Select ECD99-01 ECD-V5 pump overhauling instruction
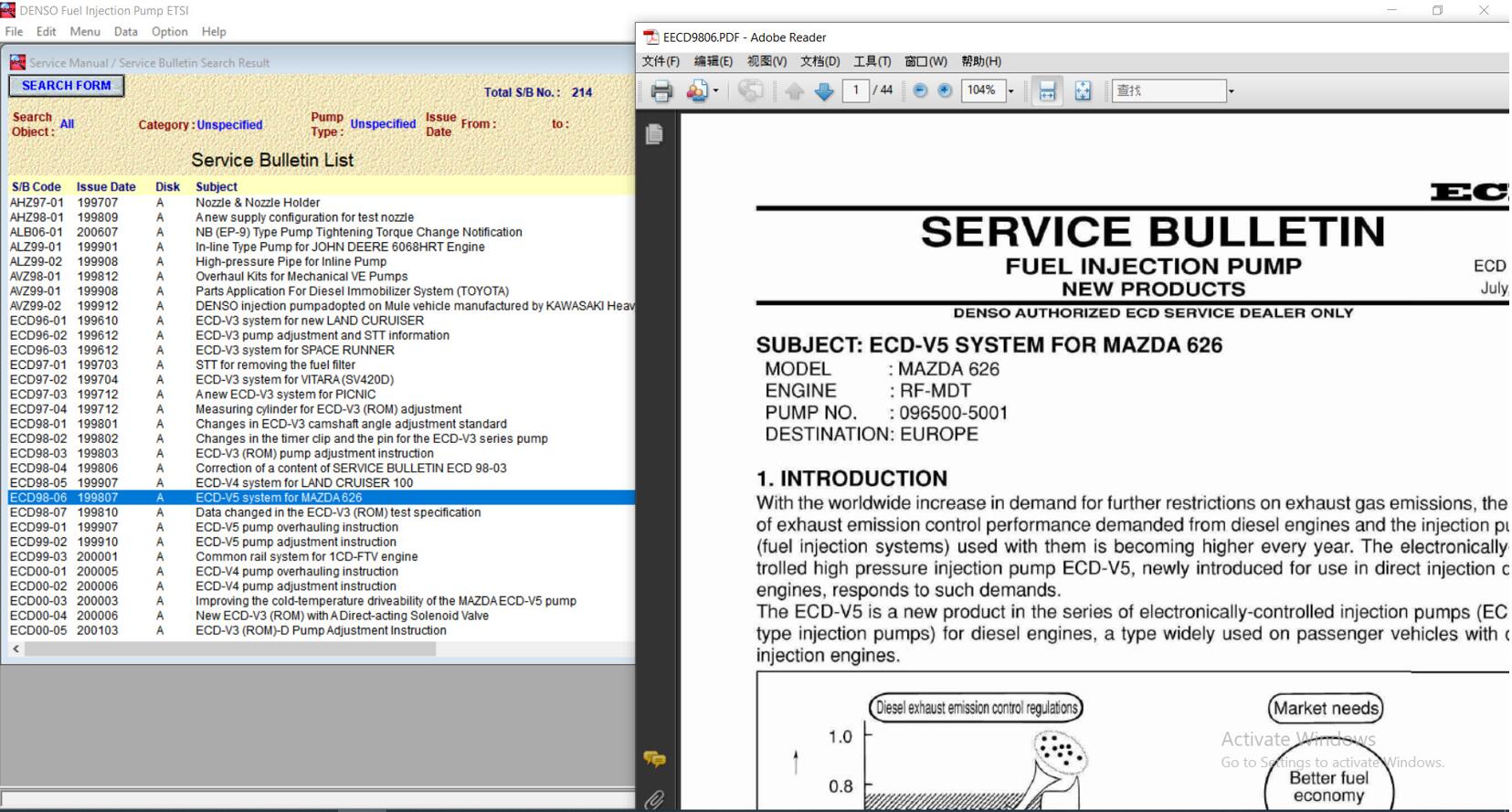Image resolution: width=1512 pixels, height=812 pixels. (322, 527)
